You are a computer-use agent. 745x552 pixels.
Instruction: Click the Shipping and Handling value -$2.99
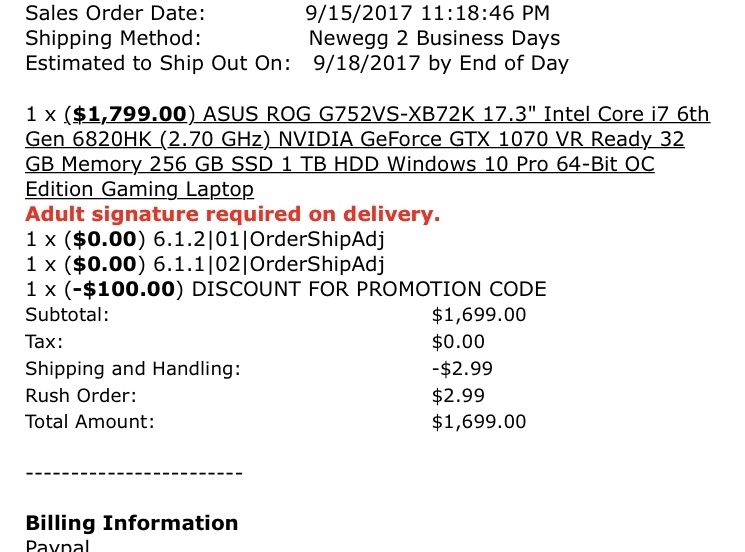pyautogui.click(x=462, y=369)
